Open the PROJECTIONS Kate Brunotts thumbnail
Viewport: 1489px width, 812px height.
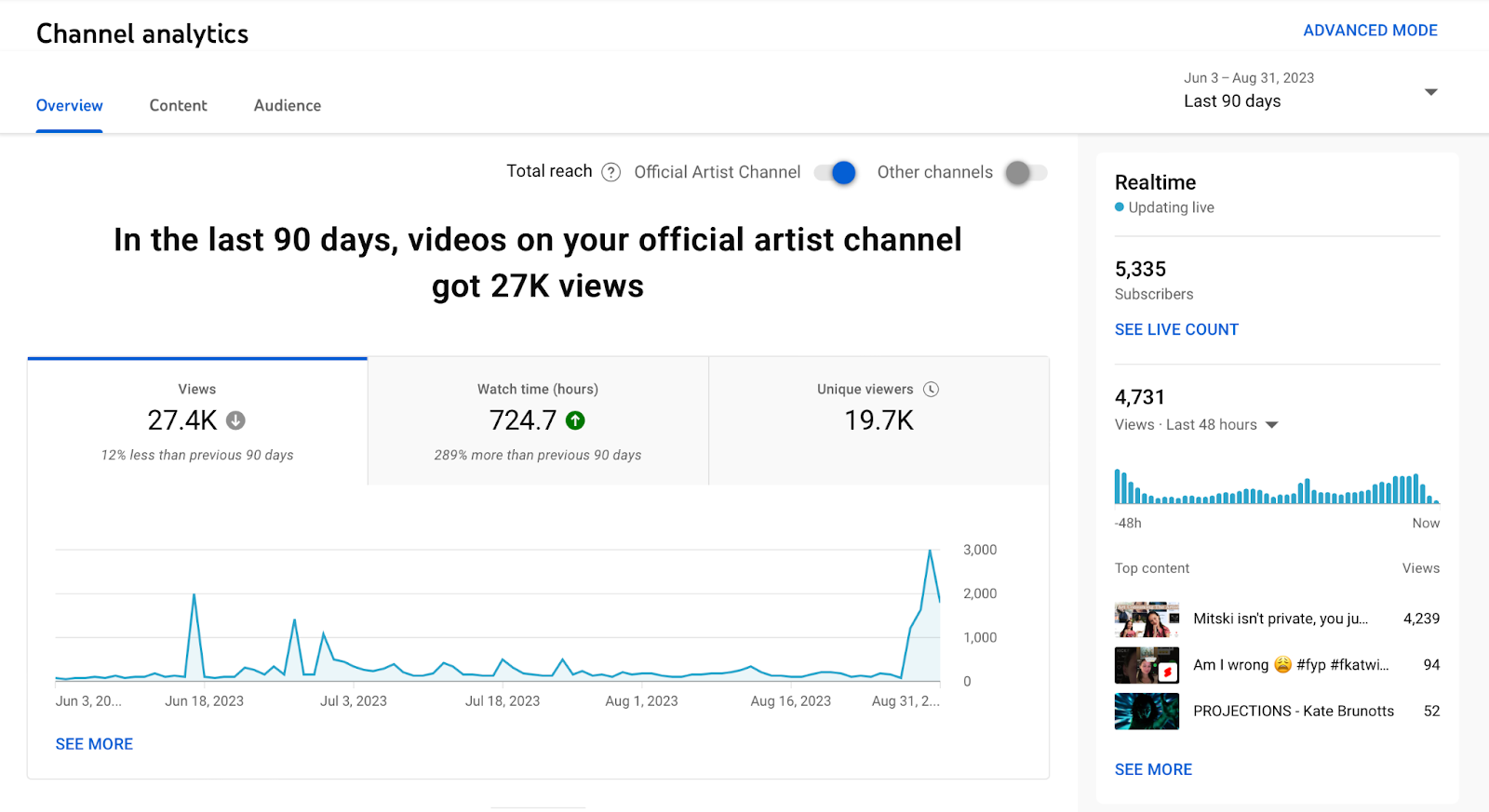[x=1147, y=712]
